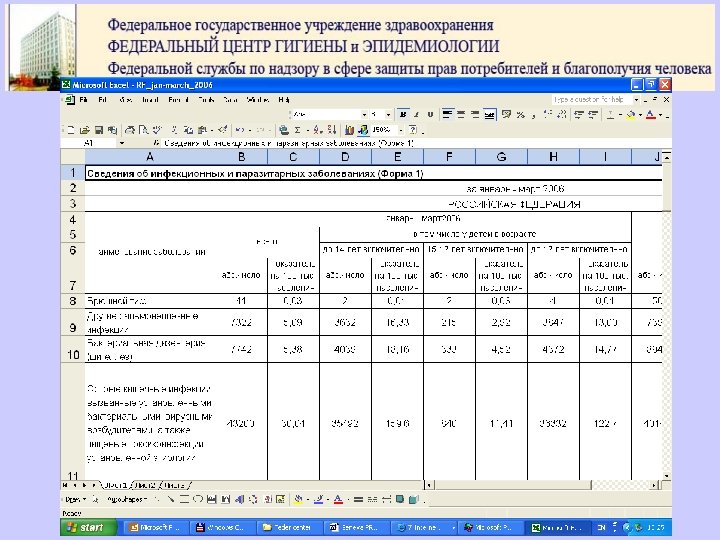
Task: Click the Print icon
Action: [x=130, y=130]
